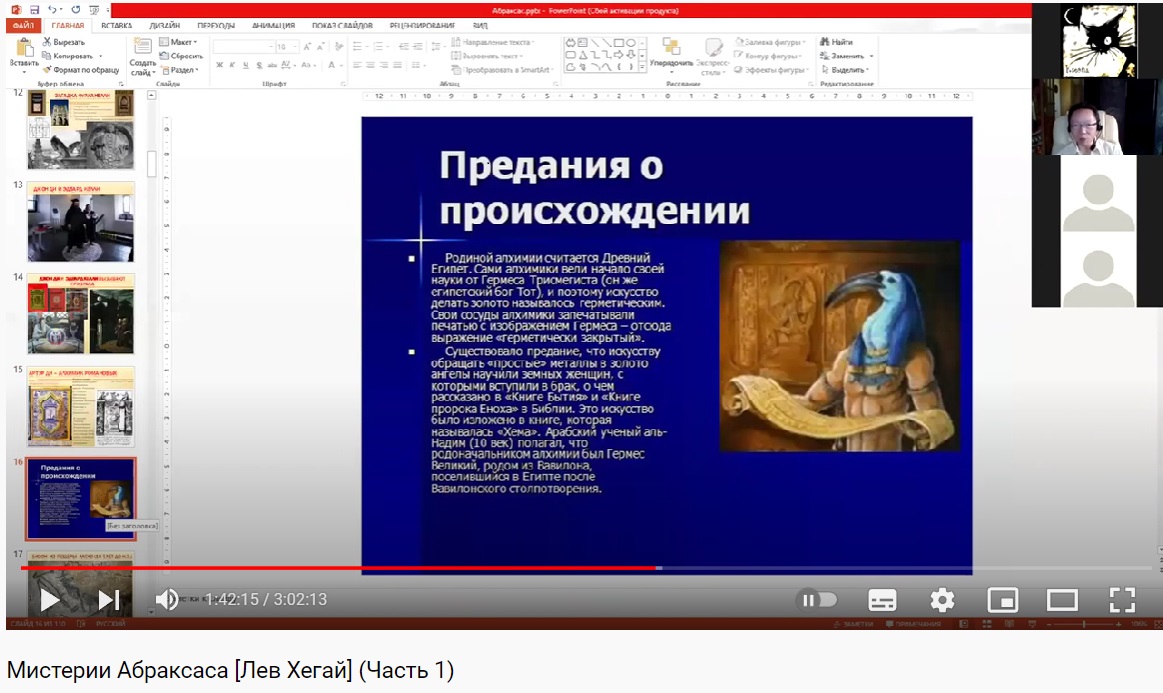This screenshot has width=1163, height=693.
Task: Toggle subtitles/closed captions button
Action: tap(882, 600)
